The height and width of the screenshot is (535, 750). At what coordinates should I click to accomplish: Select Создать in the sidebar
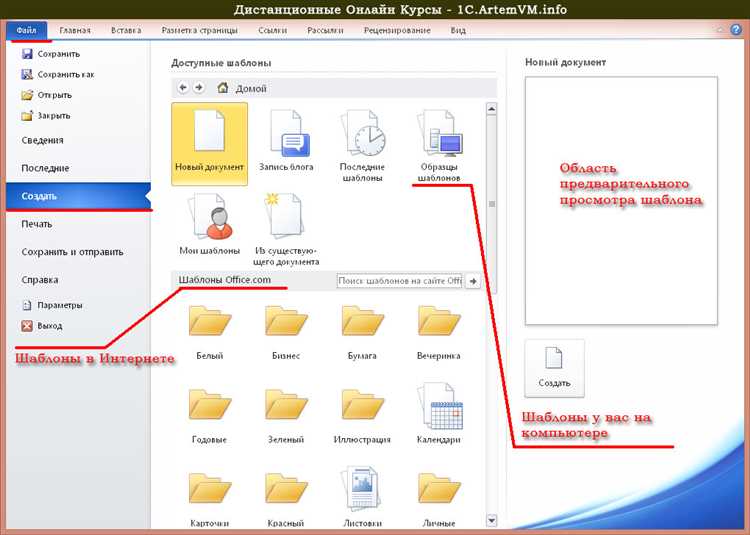point(78,196)
